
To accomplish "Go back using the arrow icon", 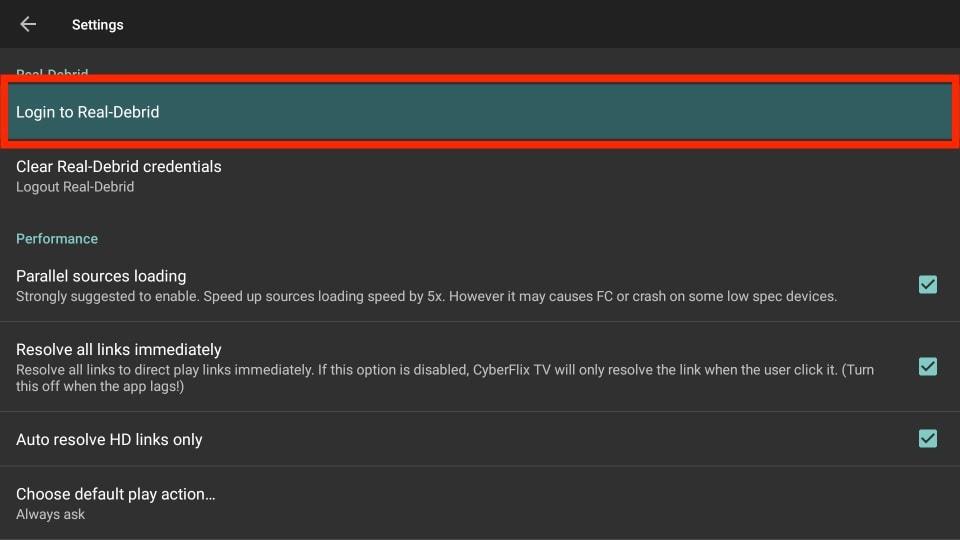I will [x=28, y=24].
